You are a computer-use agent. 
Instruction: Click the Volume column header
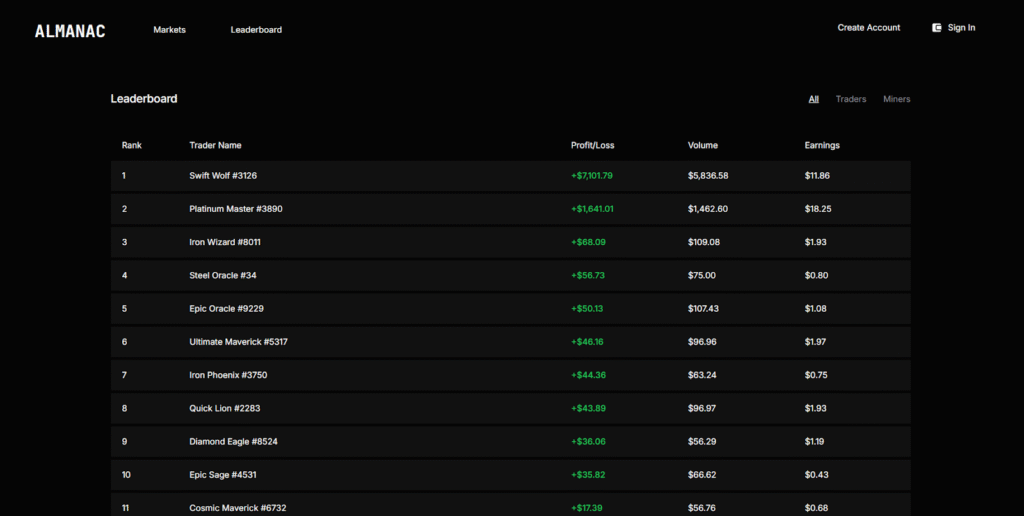coord(702,145)
